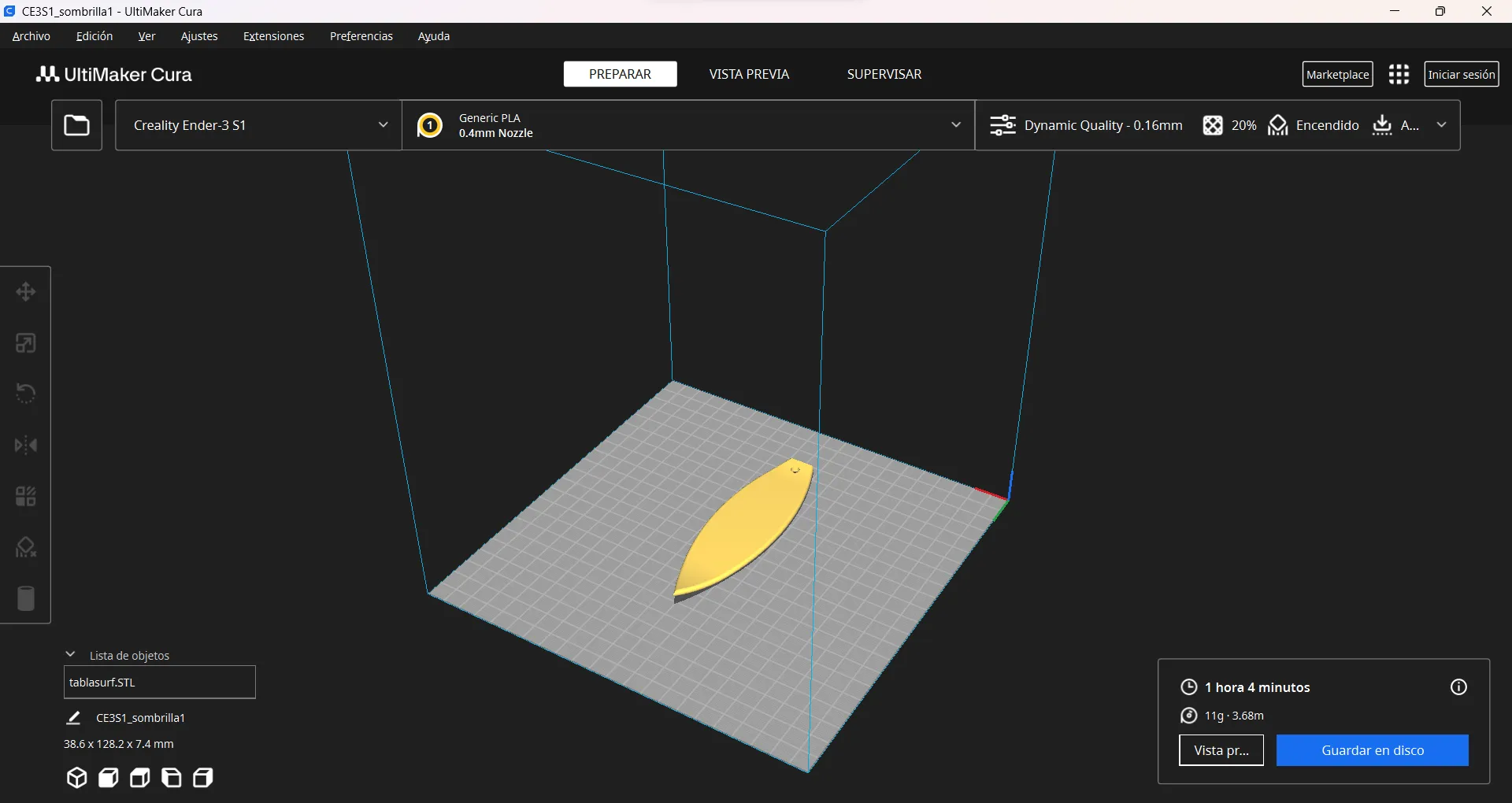Open the Per Model Settings tool
The image size is (1512, 803).
[x=25, y=497]
